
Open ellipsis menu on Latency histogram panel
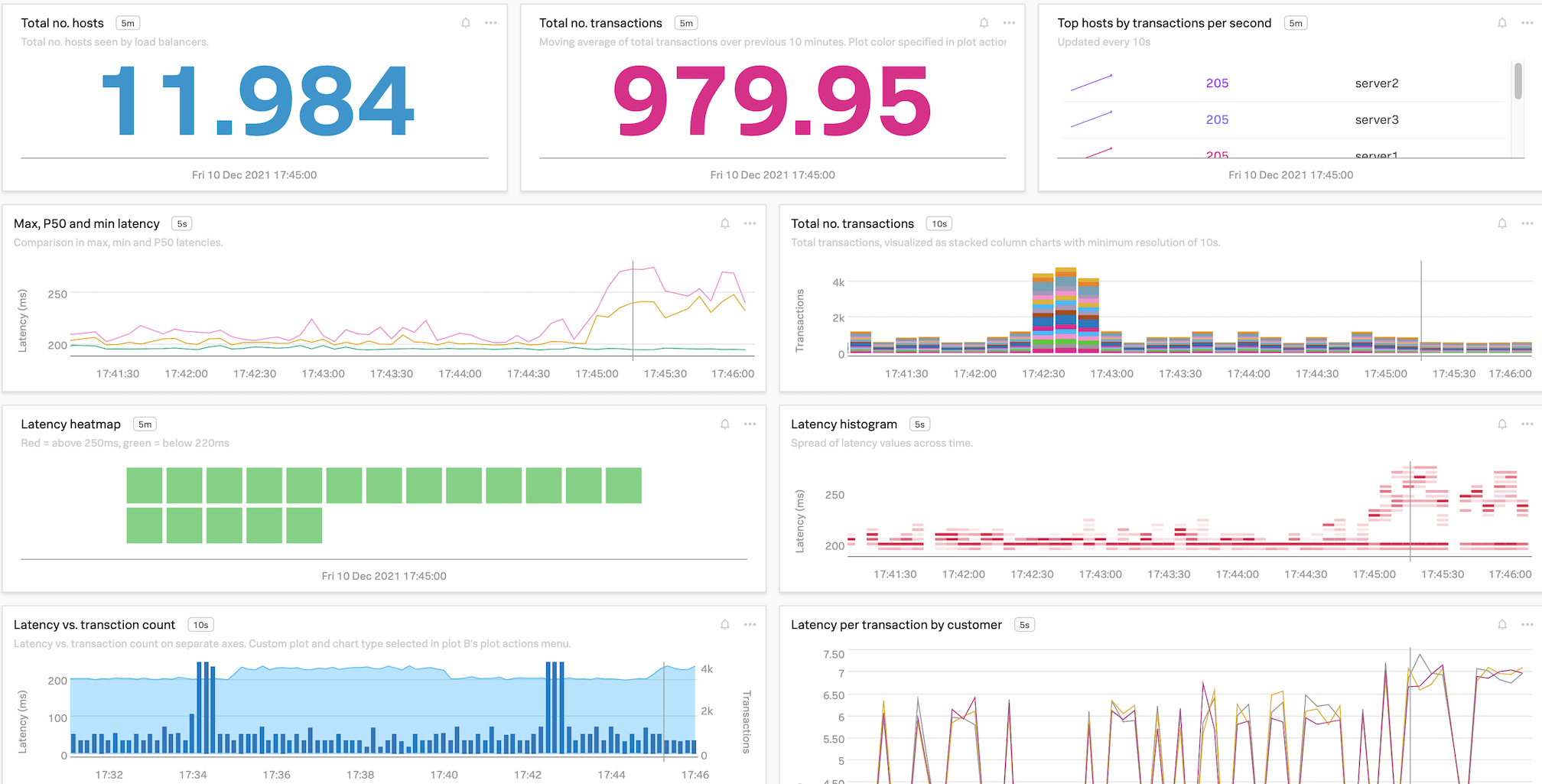coord(1527,424)
